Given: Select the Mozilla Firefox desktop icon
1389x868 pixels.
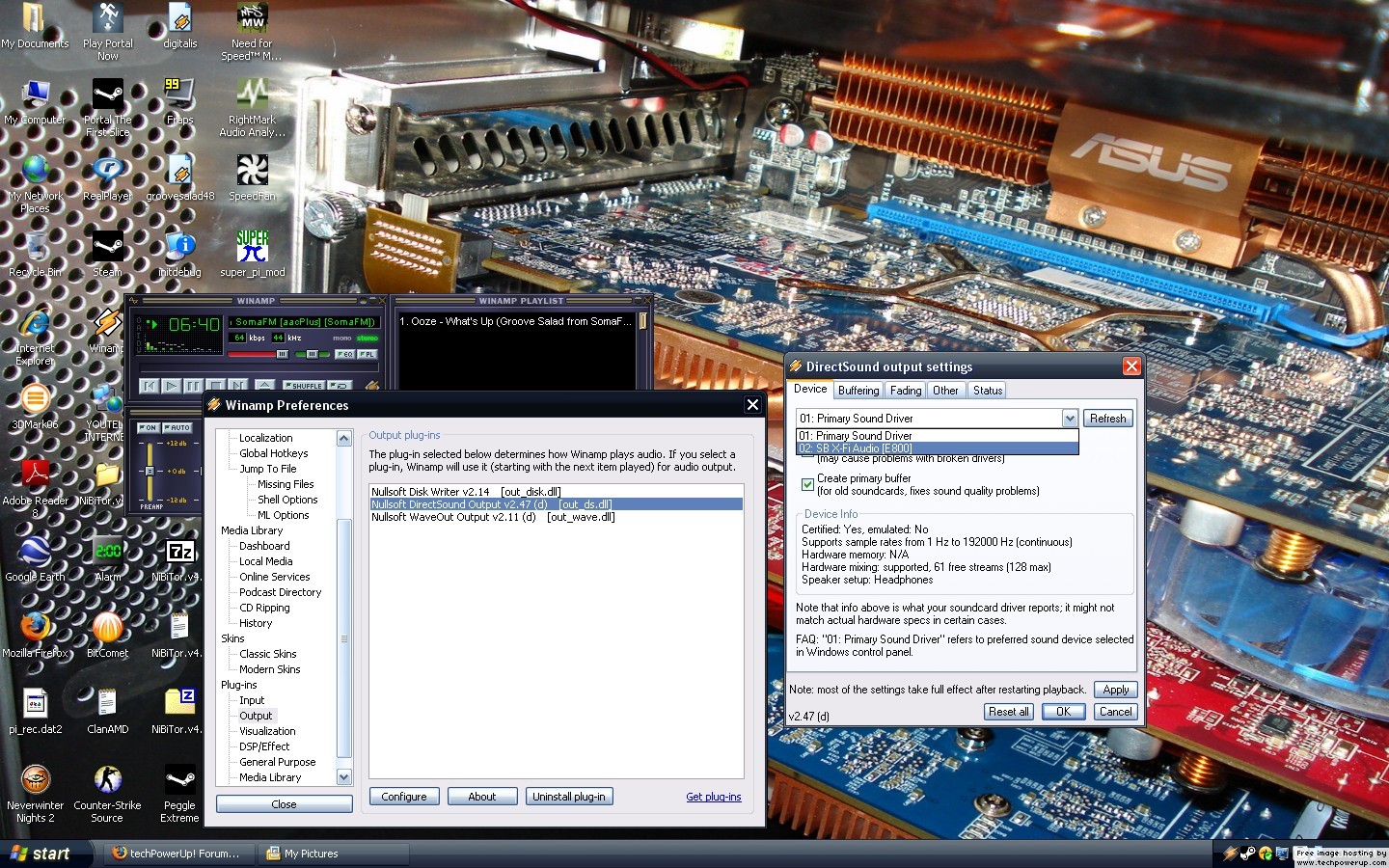Looking at the screenshot, I should [35, 635].
